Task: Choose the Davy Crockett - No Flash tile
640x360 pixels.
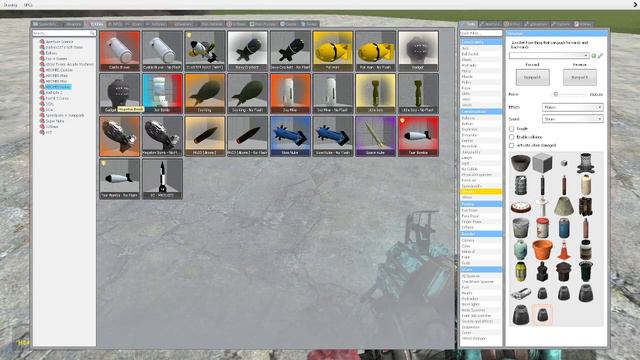Action: coord(290,51)
